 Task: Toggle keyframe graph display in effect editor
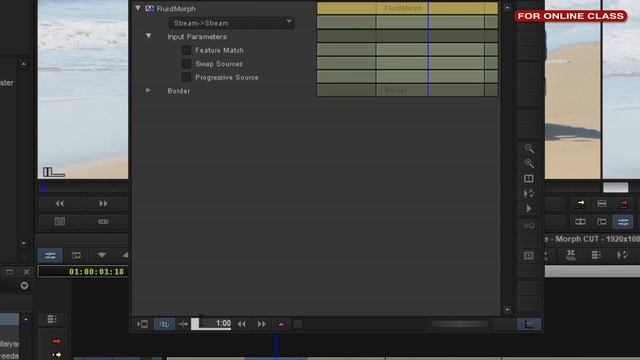529,324
